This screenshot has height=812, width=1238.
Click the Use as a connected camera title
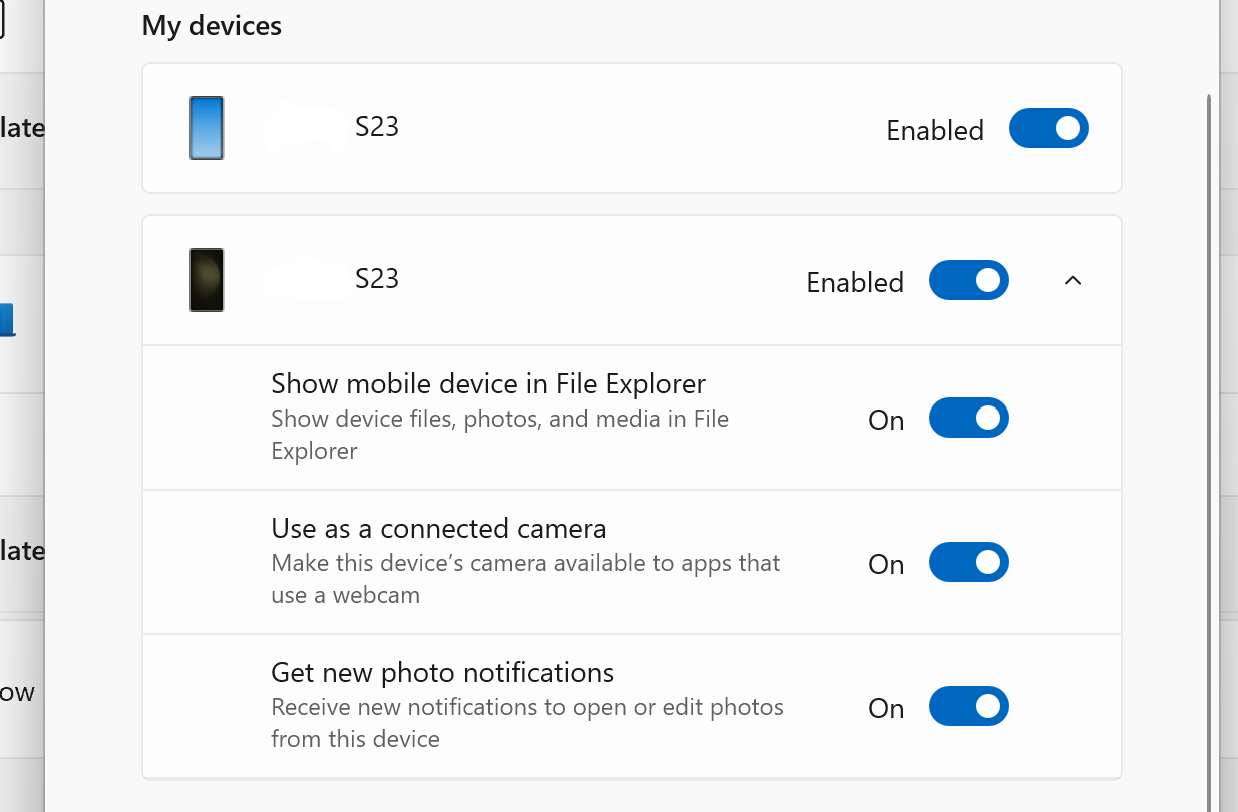pos(438,528)
